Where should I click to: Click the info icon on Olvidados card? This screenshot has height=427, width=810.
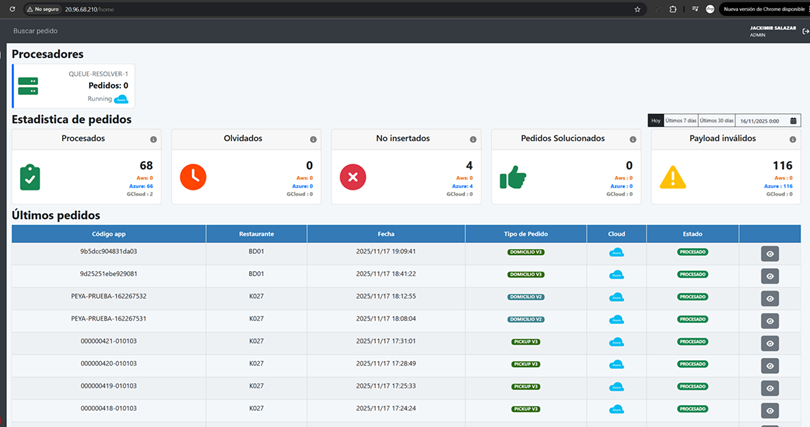pos(313,139)
